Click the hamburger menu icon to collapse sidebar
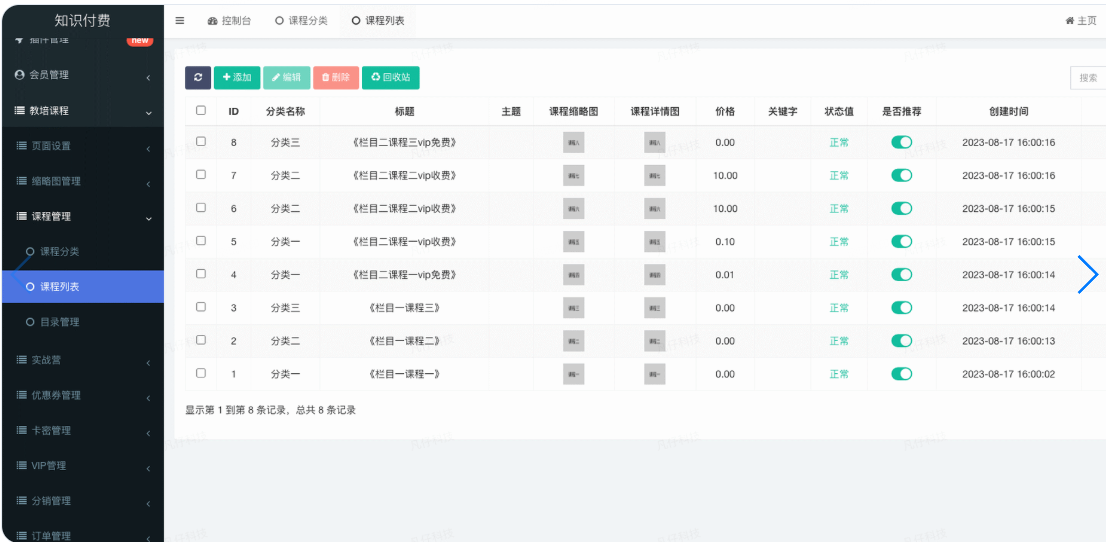This screenshot has height=542, width=1106. tap(180, 21)
